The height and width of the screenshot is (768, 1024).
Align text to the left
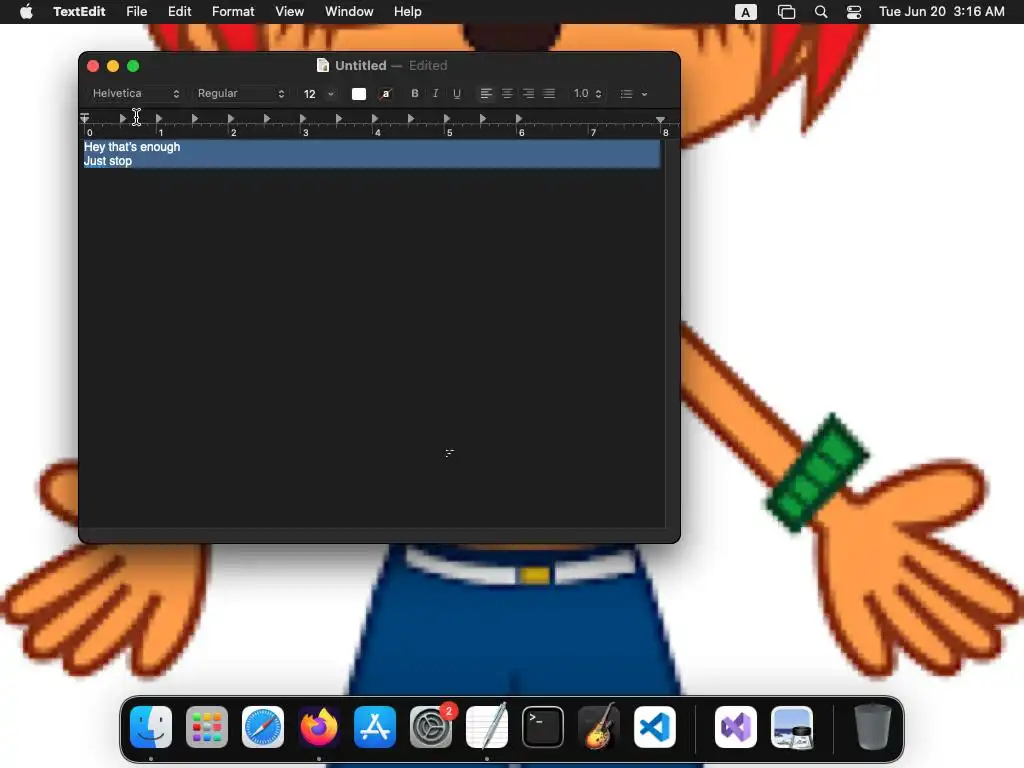[x=486, y=93]
